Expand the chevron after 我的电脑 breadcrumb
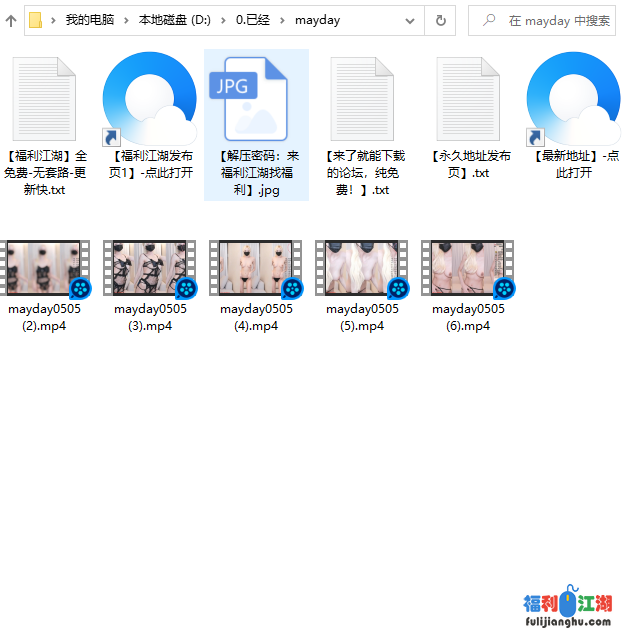Screen dimensions: 623x637 [x=126, y=20]
